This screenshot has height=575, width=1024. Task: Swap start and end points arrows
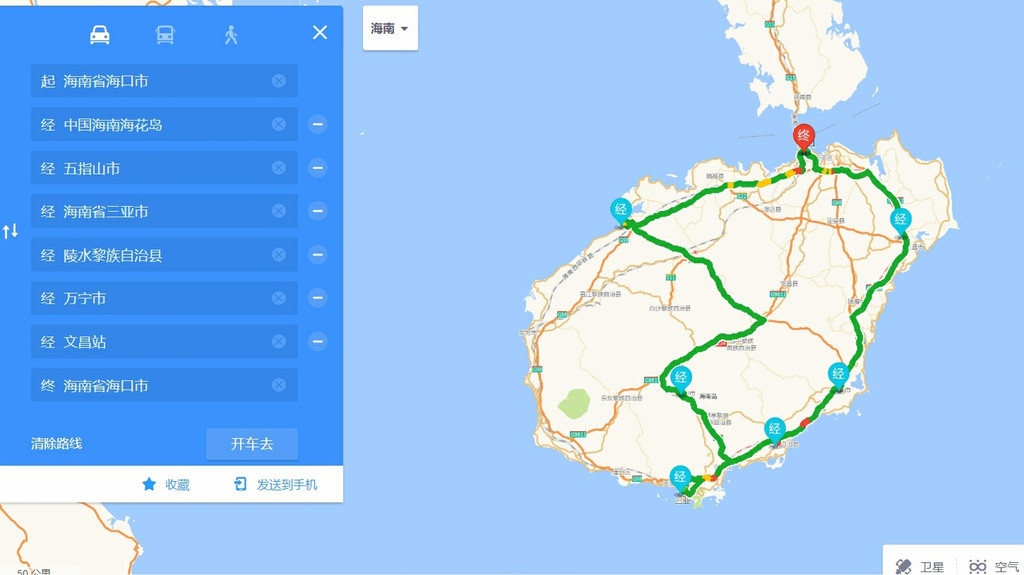pyautogui.click(x=11, y=232)
